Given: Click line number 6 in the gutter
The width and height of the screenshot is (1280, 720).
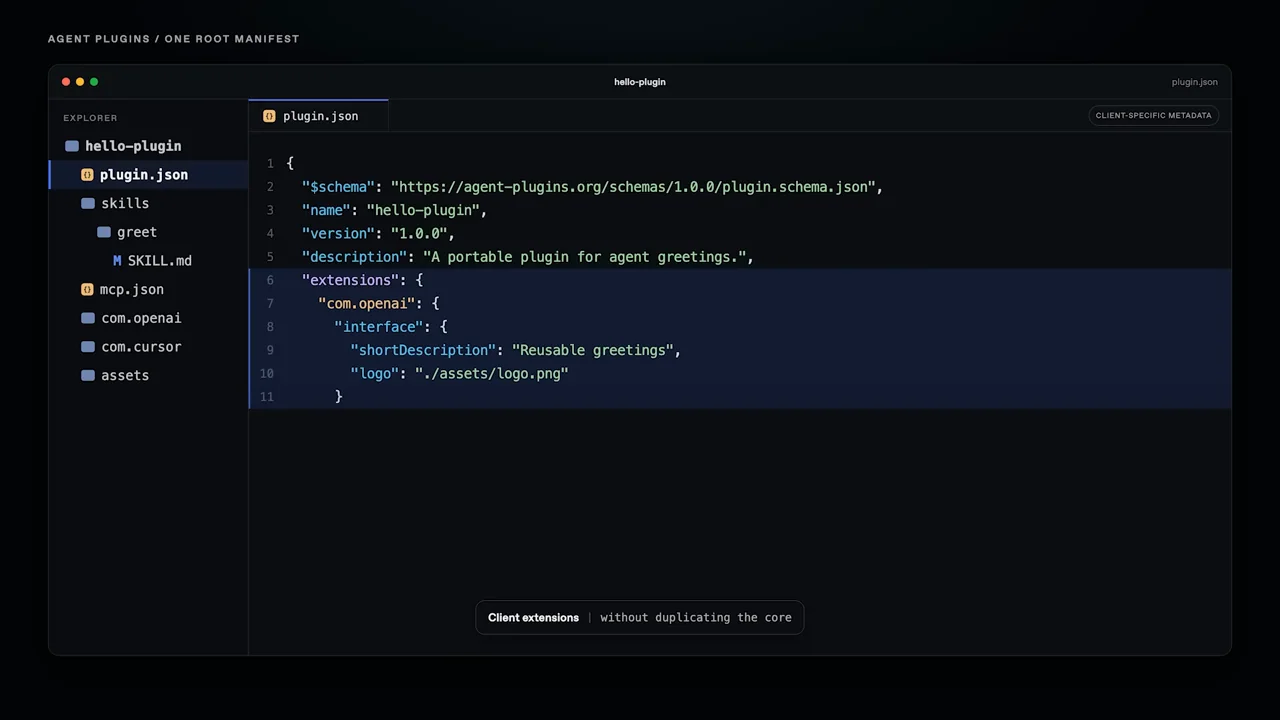Looking at the screenshot, I should click(269, 281).
